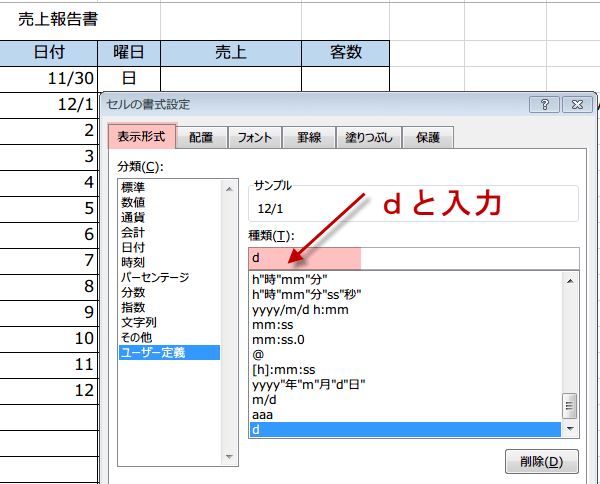Select the 客数 header cell
Image resolution: width=600 pixels, height=484 pixels.
[x=346, y=53]
